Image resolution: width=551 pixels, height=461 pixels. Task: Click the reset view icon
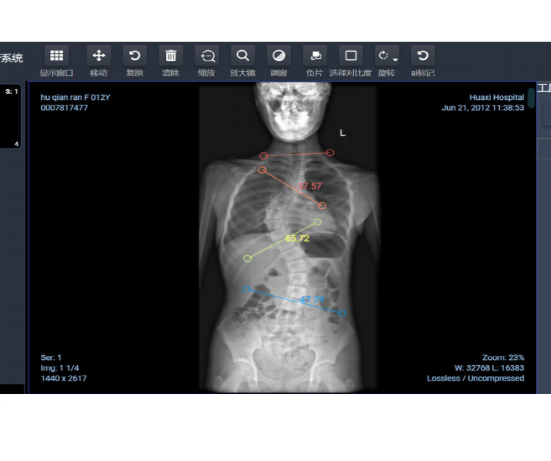pyautogui.click(x=135, y=56)
